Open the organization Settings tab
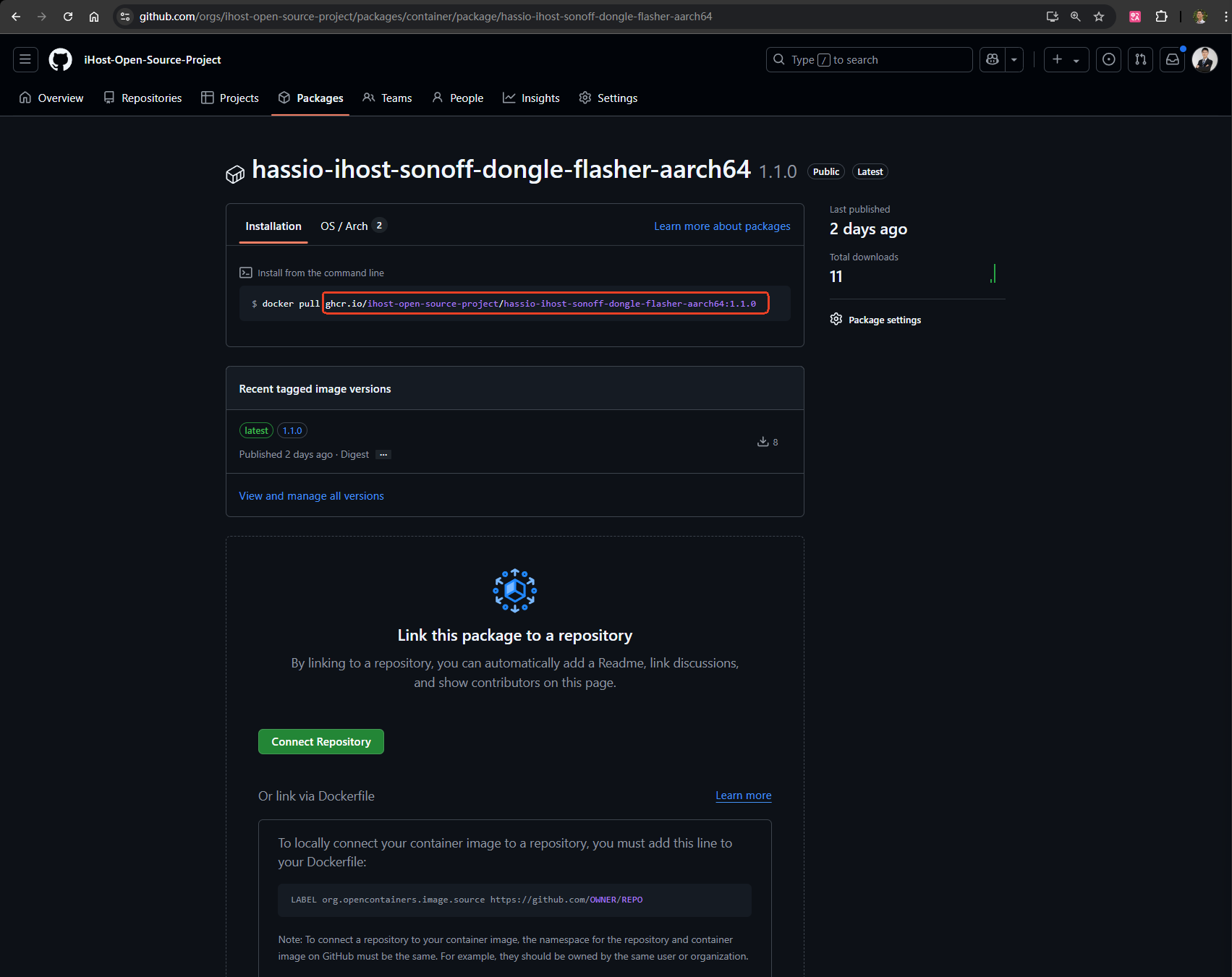This screenshot has height=977, width=1232. tap(608, 98)
